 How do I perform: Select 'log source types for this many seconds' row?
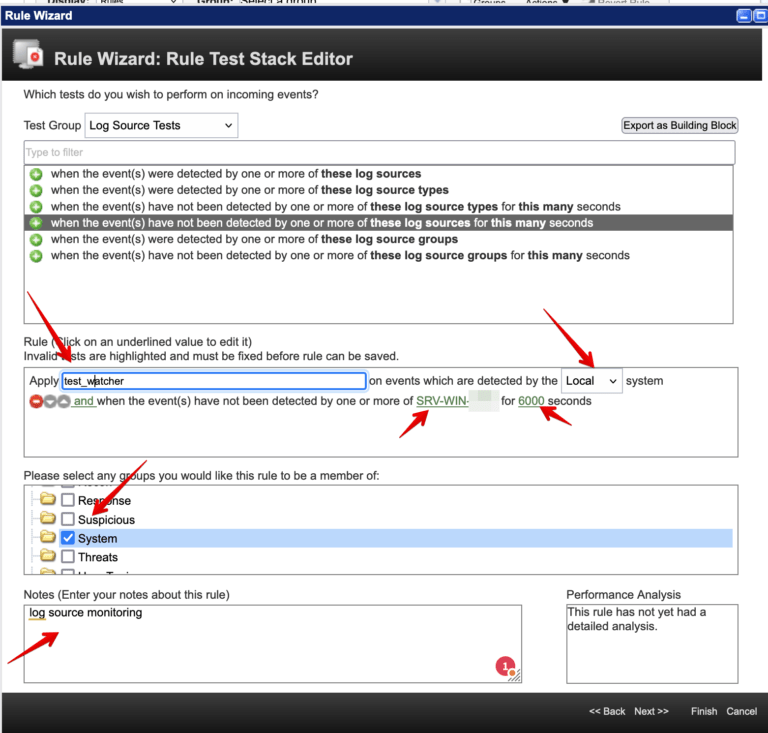click(378, 207)
